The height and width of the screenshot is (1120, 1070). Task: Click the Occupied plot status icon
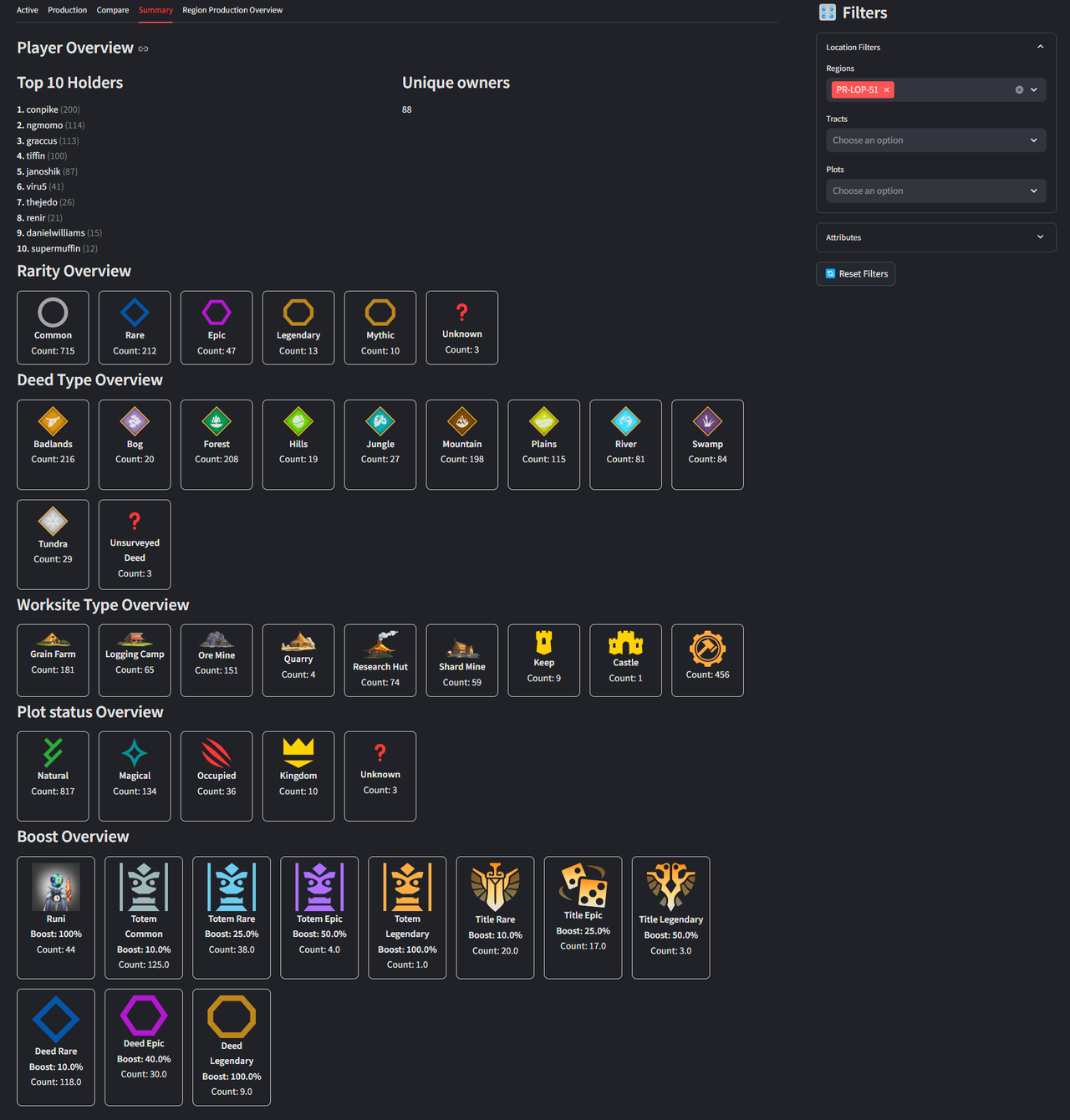[217, 752]
